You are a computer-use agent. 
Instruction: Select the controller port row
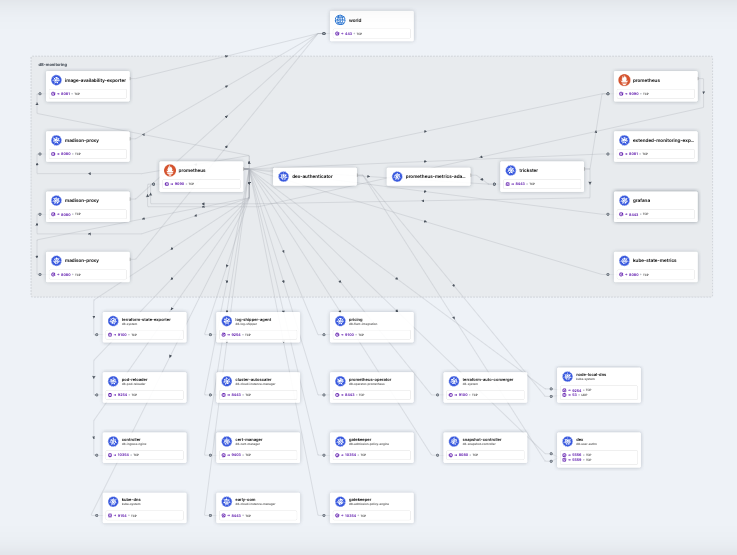tap(145, 455)
